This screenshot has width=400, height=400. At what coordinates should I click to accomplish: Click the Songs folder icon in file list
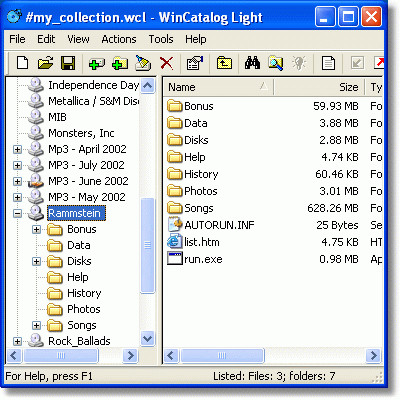(x=175, y=208)
